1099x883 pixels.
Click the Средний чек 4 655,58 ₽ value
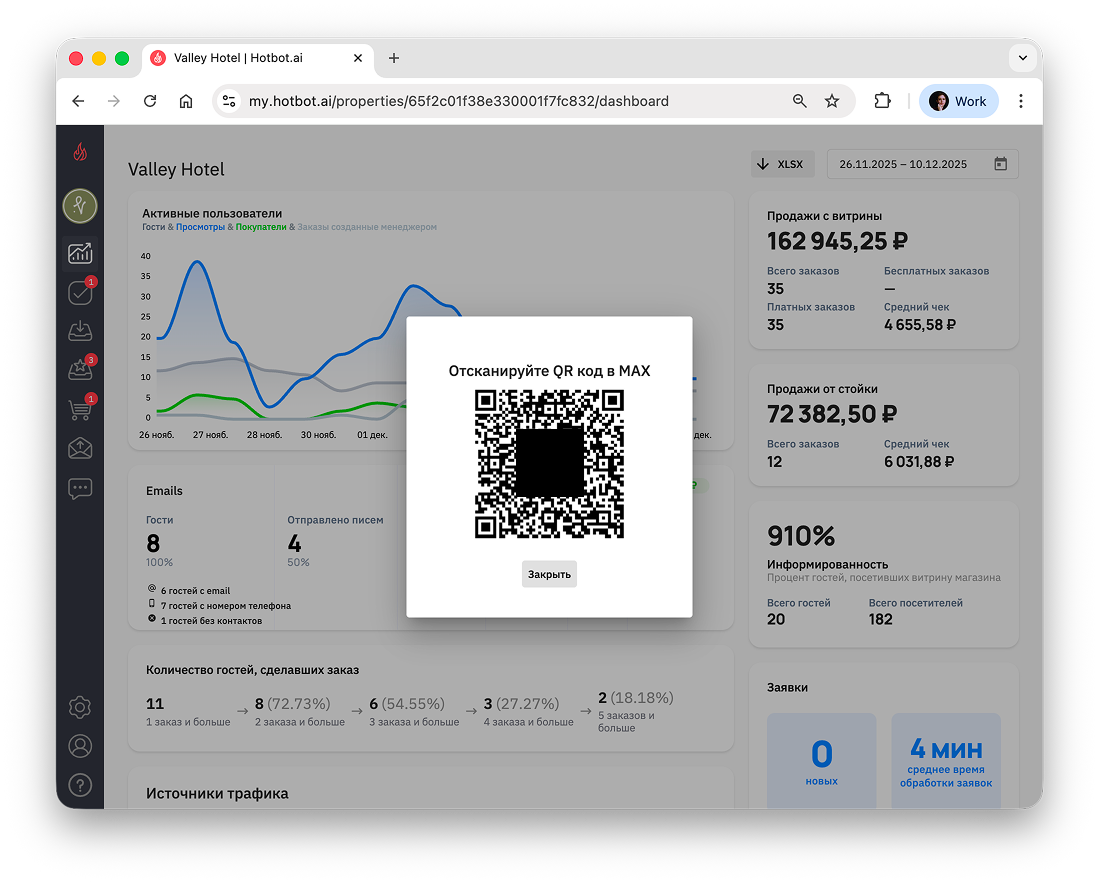coord(920,324)
